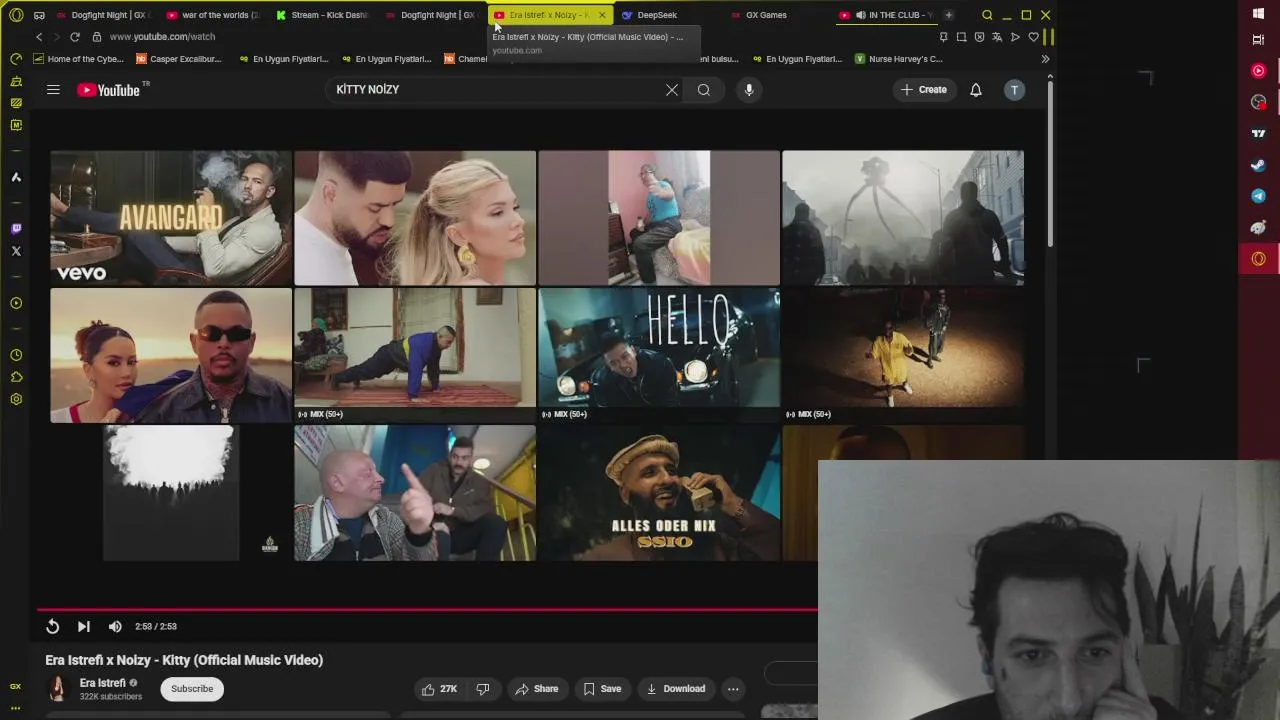The height and width of the screenshot is (720, 1280).
Task: Expand bookmarks bar overflow chevron
Action: tap(1045, 59)
